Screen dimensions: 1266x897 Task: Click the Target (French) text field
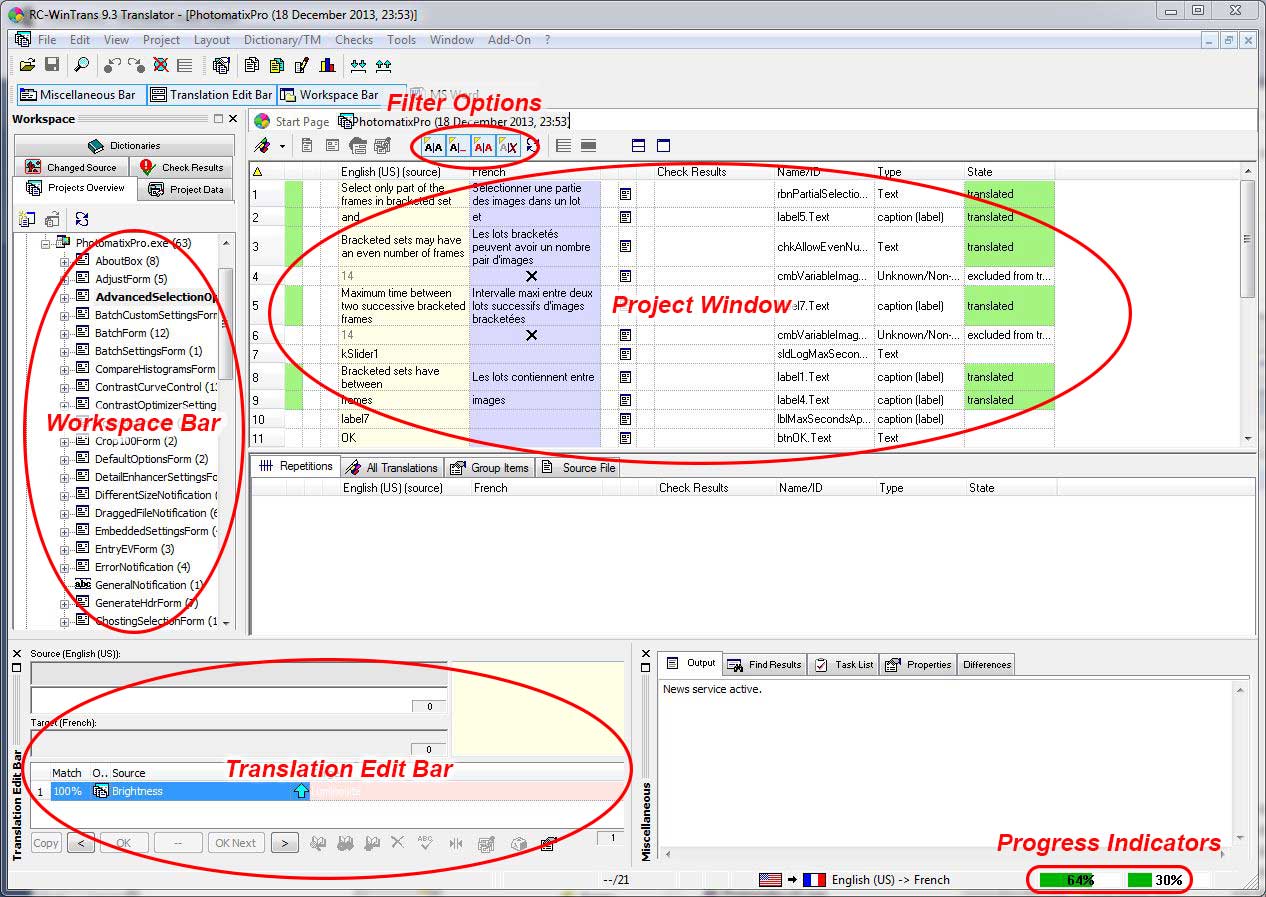pos(239,742)
